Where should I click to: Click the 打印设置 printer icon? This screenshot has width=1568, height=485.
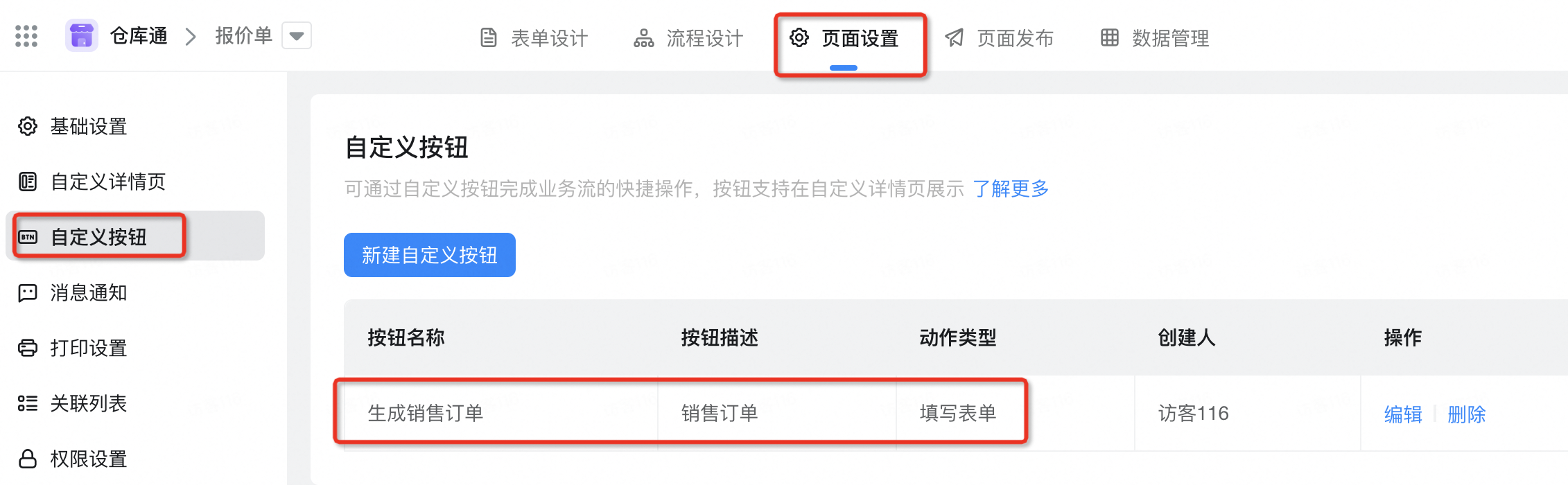[x=28, y=348]
